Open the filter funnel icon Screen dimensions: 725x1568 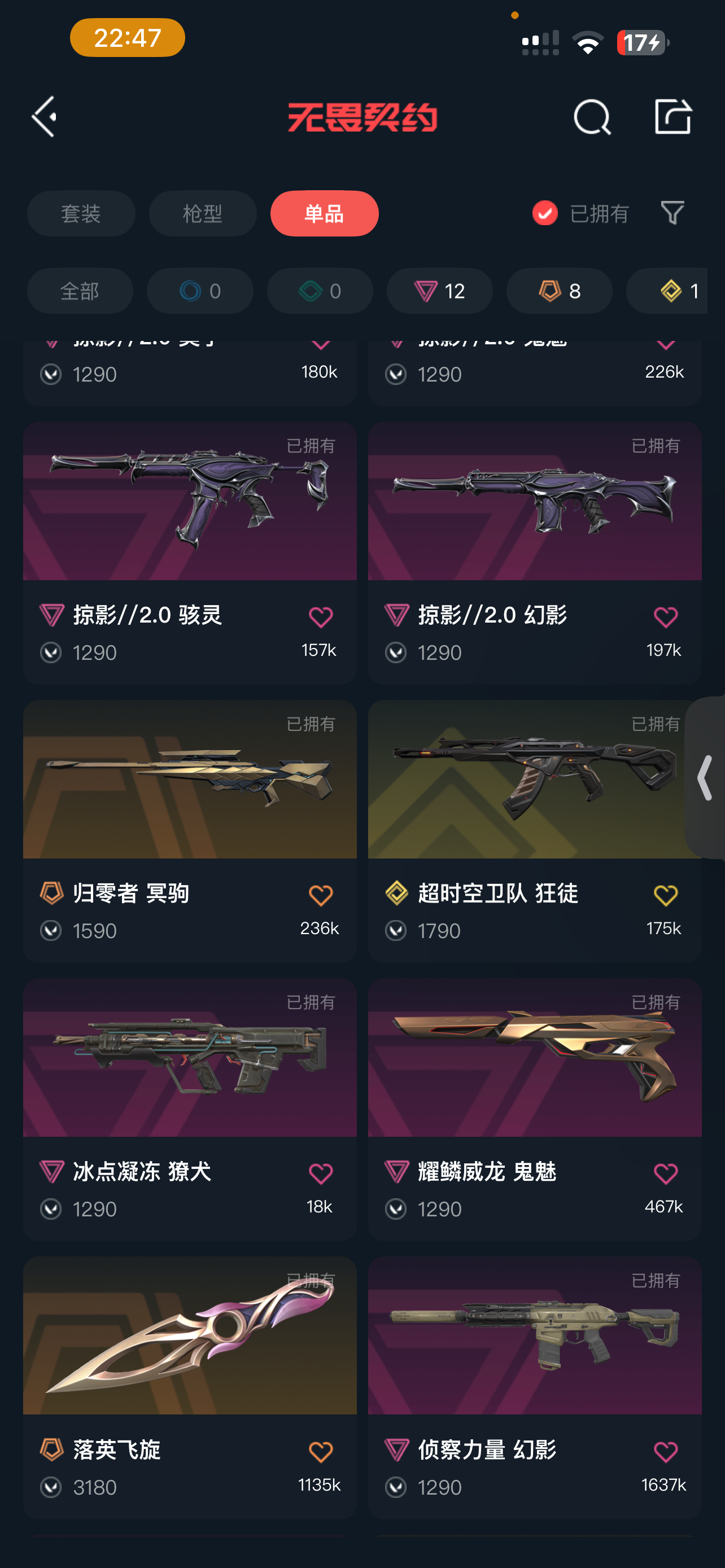[x=672, y=213]
